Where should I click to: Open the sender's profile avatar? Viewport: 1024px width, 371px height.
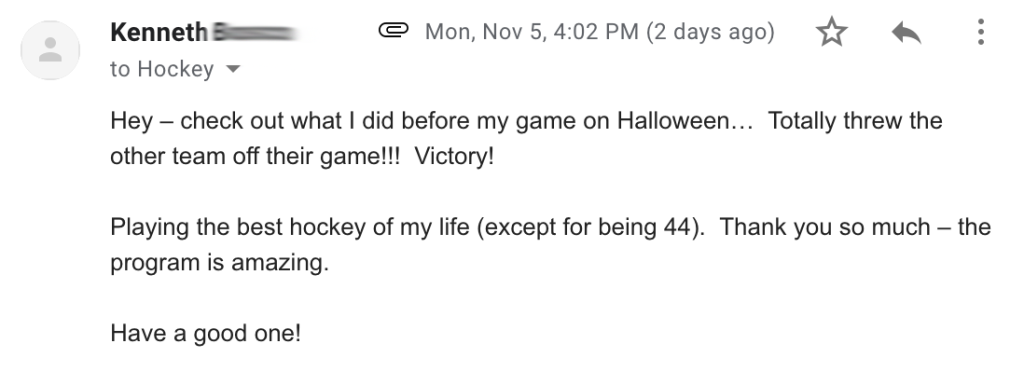click(x=50, y=50)
